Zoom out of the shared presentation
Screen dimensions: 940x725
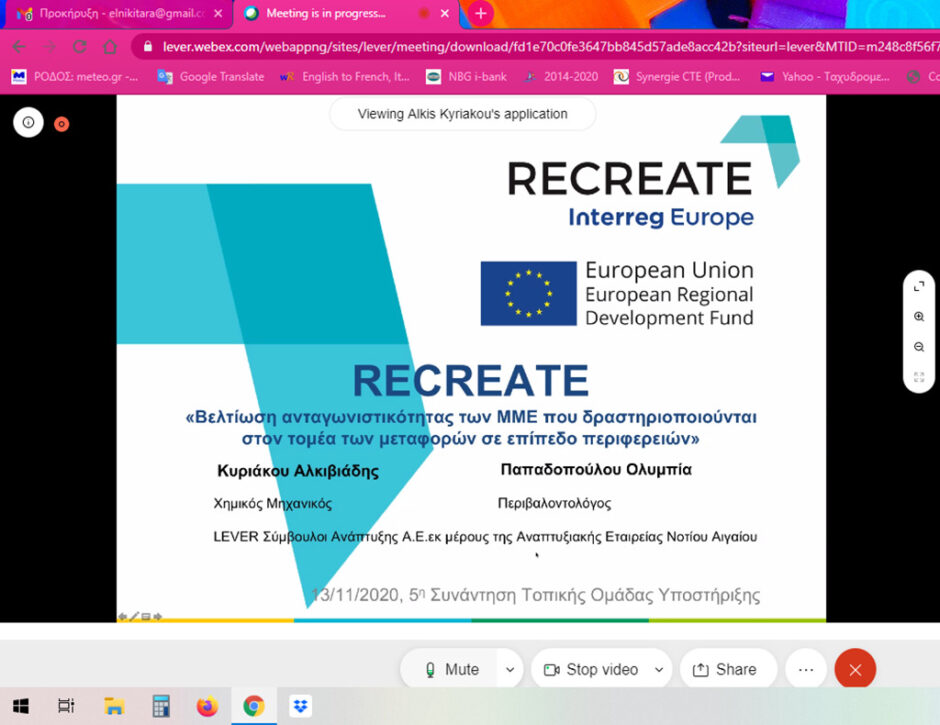click(x=918, y=347)
